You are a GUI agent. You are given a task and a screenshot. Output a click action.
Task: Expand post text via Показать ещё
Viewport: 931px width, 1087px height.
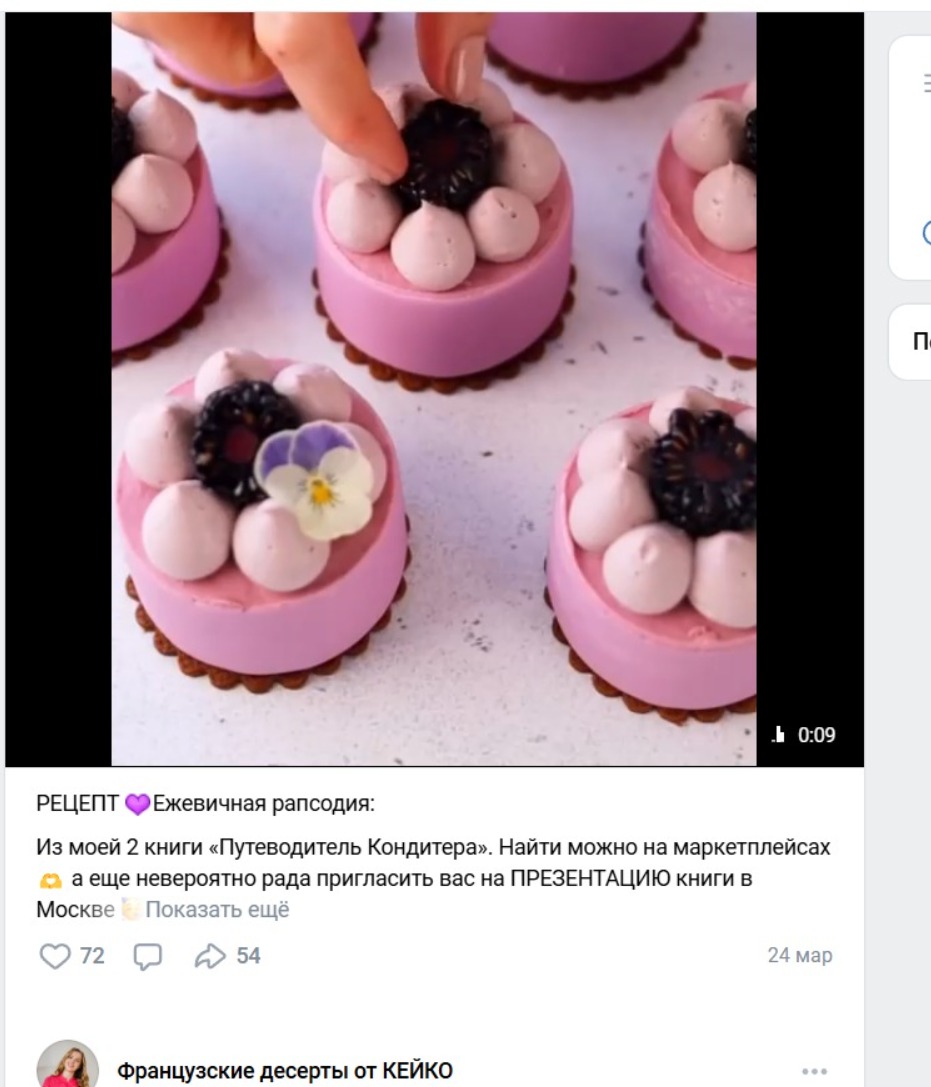217,910
